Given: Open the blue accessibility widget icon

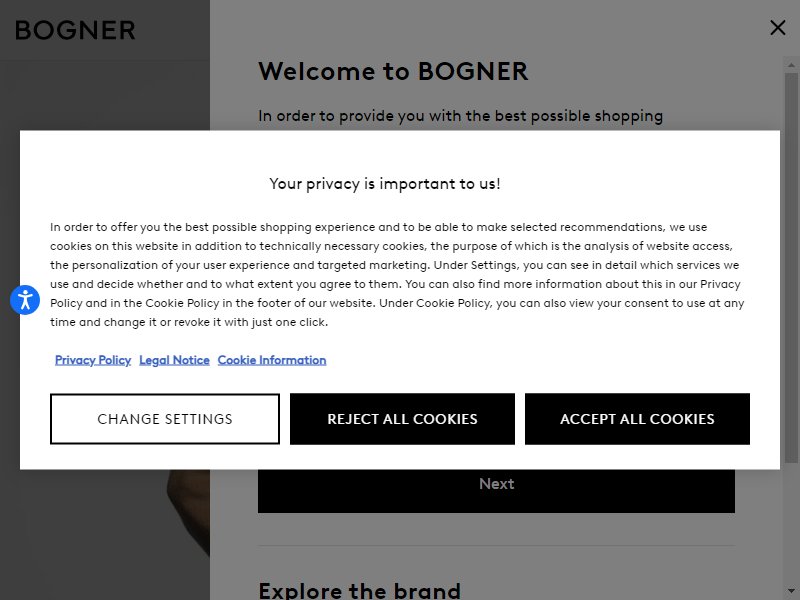Looking at the screenshot, I should coord(25,300).
